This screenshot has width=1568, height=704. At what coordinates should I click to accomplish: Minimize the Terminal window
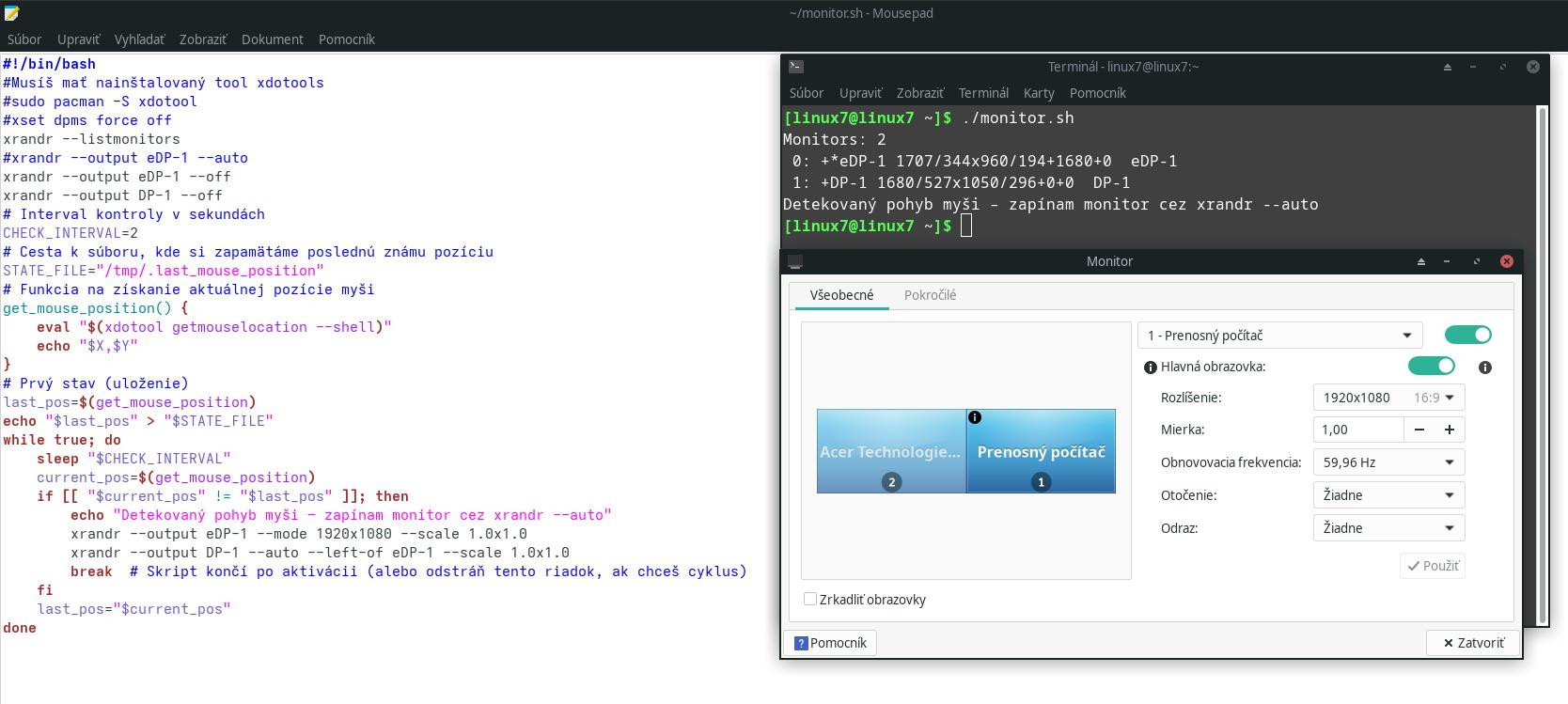(x=1473, y=67)
